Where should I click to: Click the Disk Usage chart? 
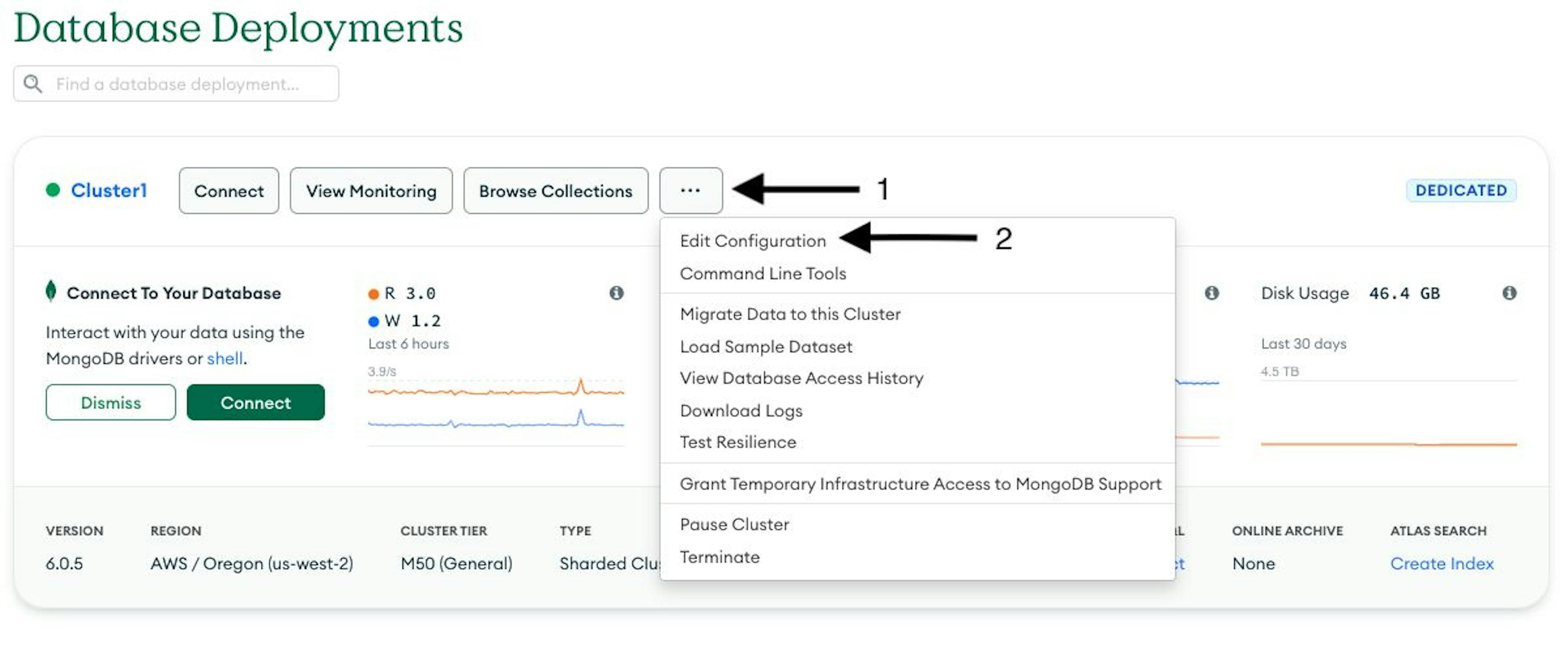[1388, 414]
